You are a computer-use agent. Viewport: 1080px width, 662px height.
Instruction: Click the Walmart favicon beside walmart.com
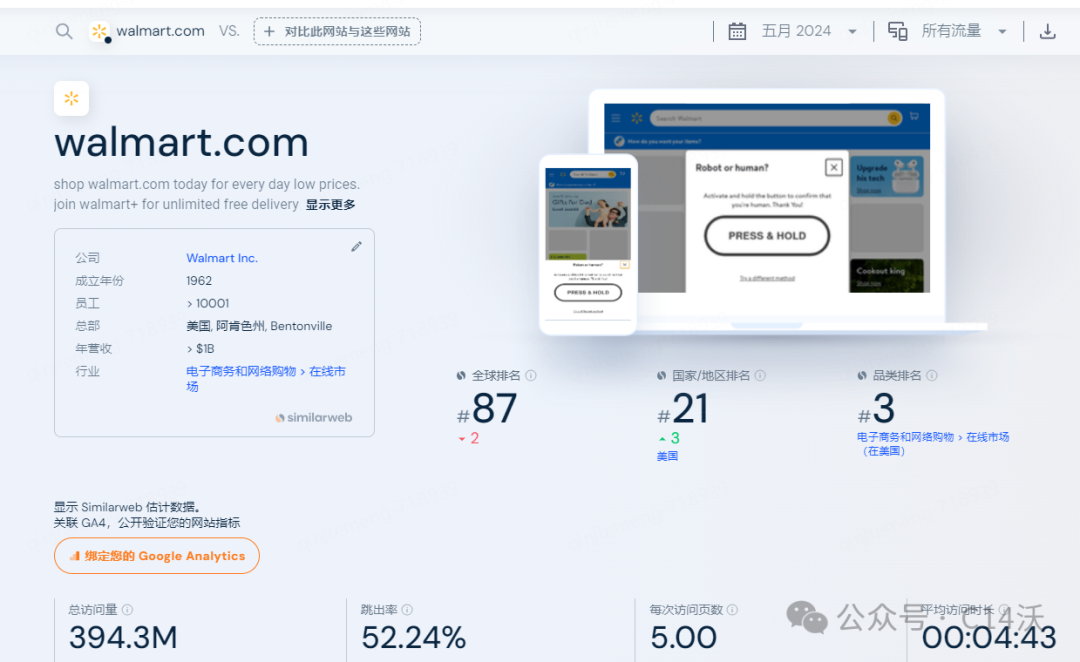tap(99, 31)
